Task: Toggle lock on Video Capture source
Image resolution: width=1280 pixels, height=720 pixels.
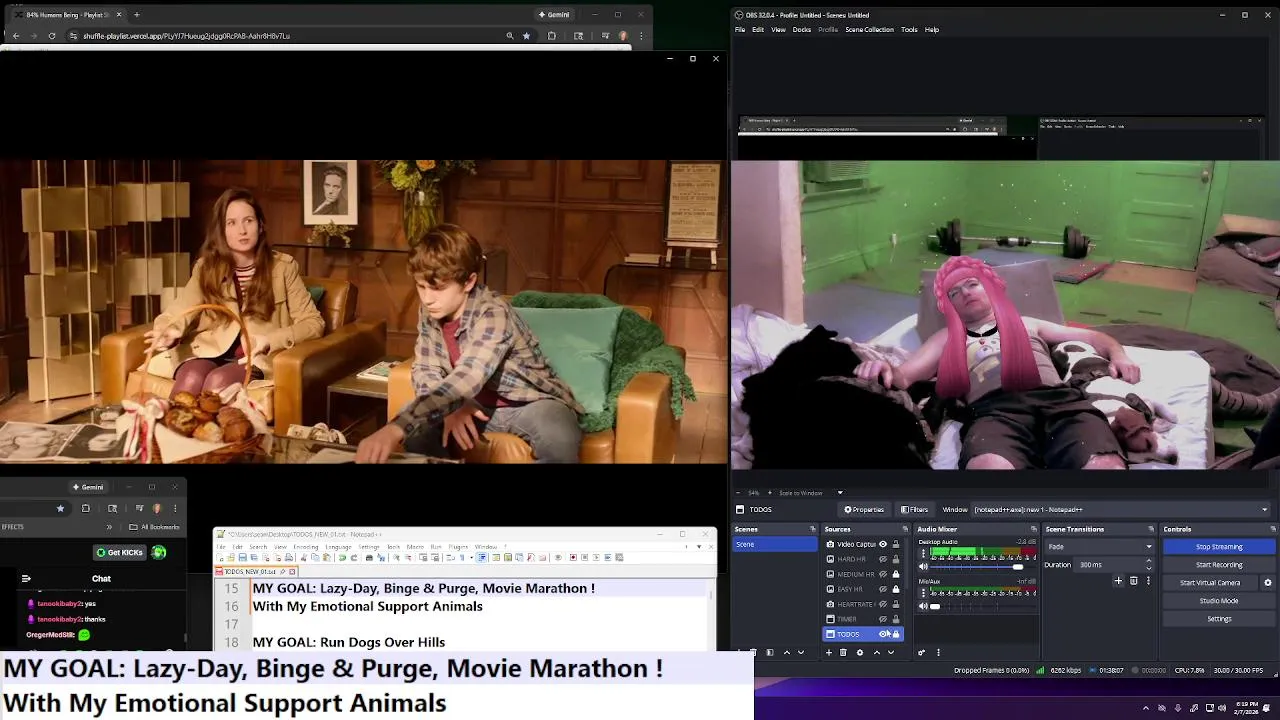Action: 896,544
